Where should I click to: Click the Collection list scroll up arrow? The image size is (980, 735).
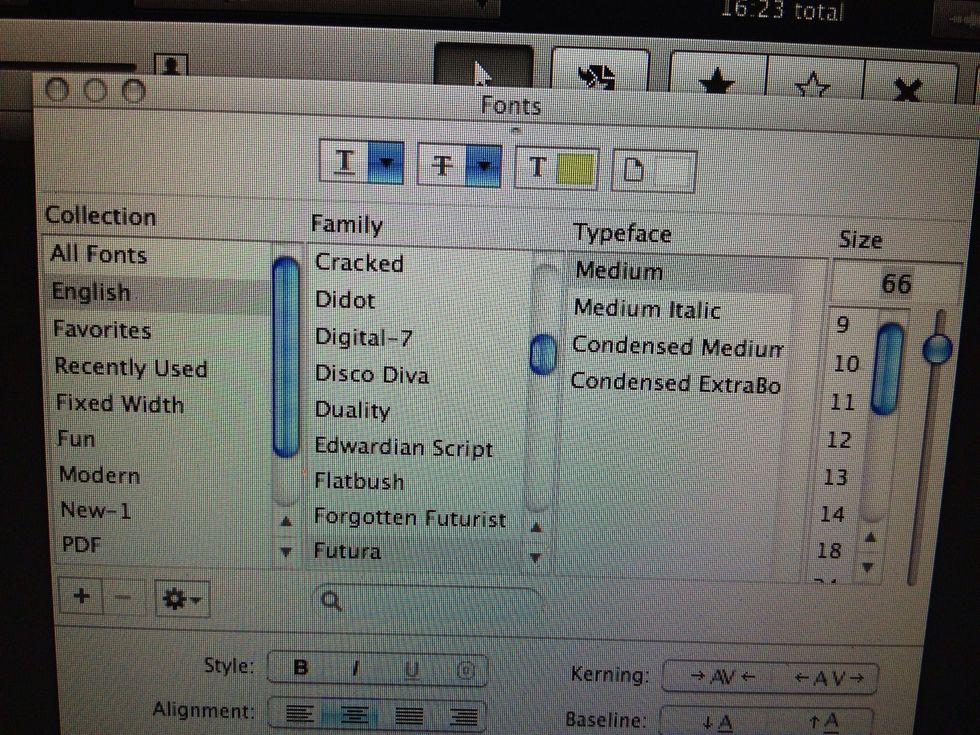coord(286,521)
